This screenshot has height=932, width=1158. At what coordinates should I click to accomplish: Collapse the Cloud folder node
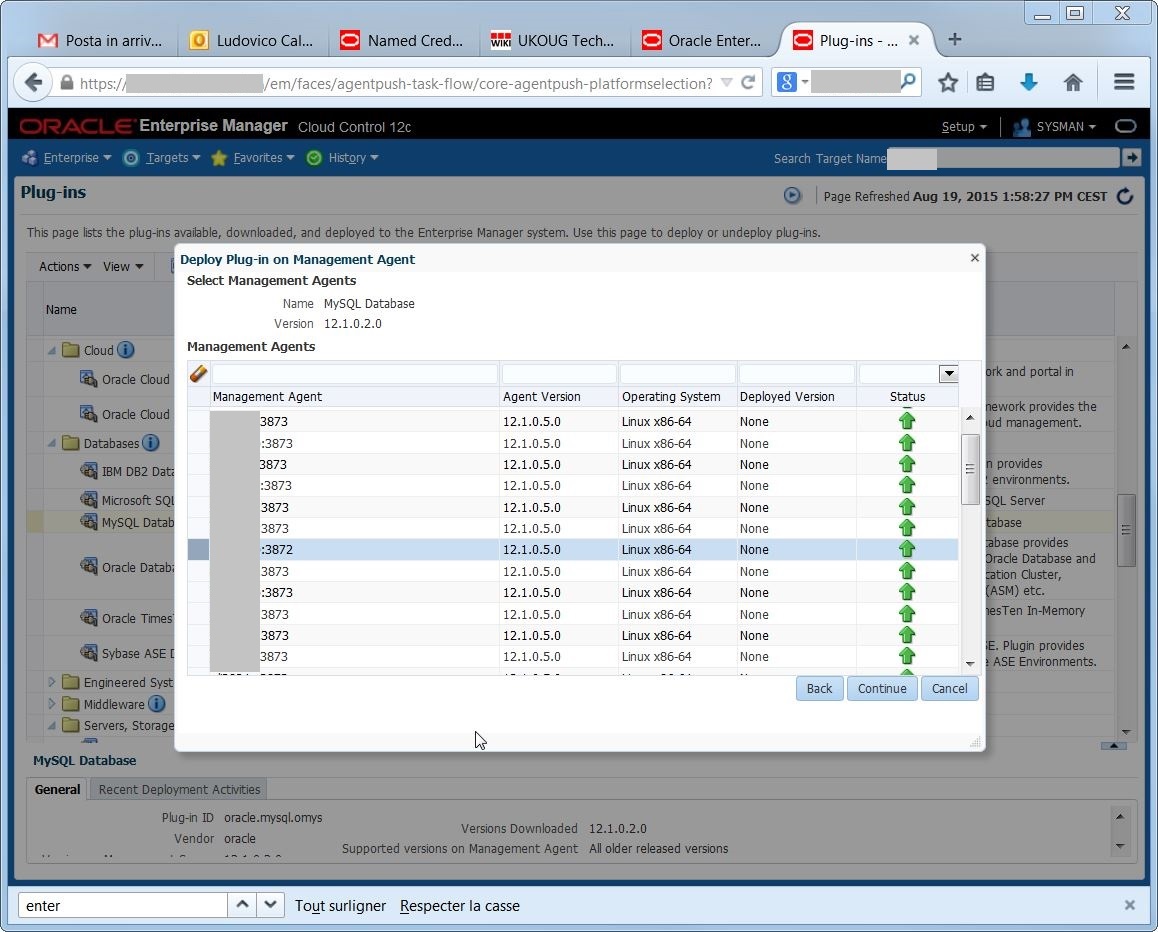pyautogui.click(x=52, y=350)
